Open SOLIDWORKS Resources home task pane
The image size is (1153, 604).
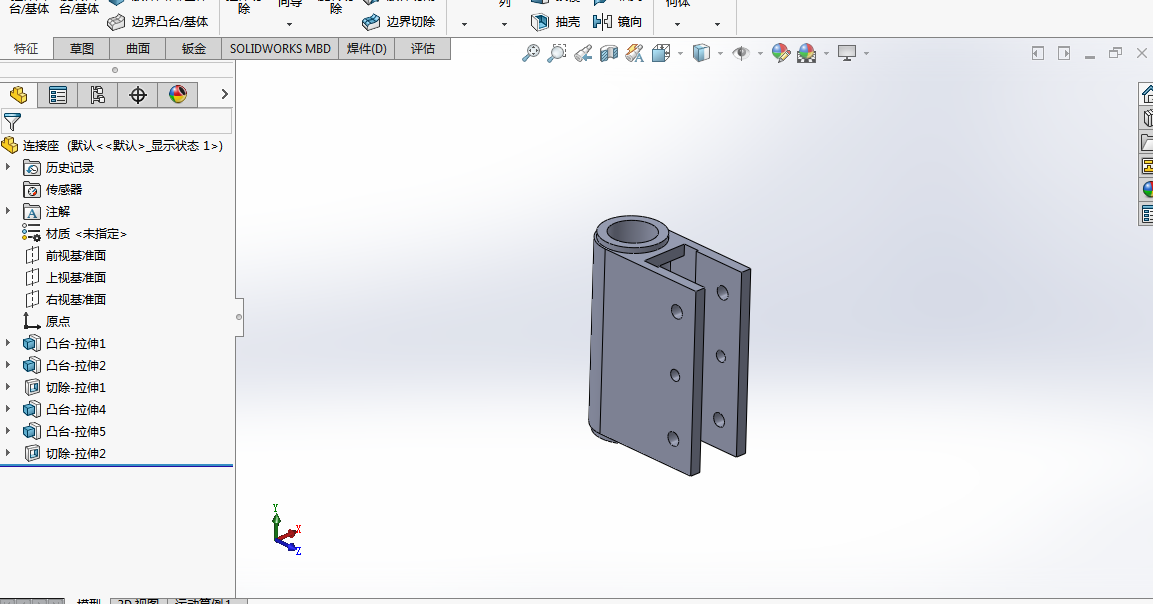tap(1146, 94)
